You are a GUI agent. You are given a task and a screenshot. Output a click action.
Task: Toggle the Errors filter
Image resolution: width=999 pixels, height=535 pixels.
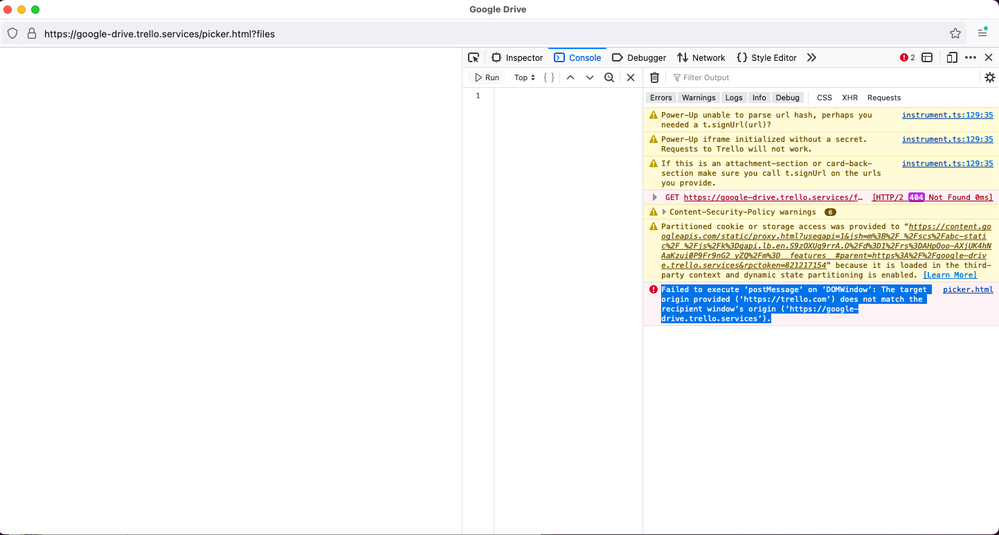[x=661, y=97]
